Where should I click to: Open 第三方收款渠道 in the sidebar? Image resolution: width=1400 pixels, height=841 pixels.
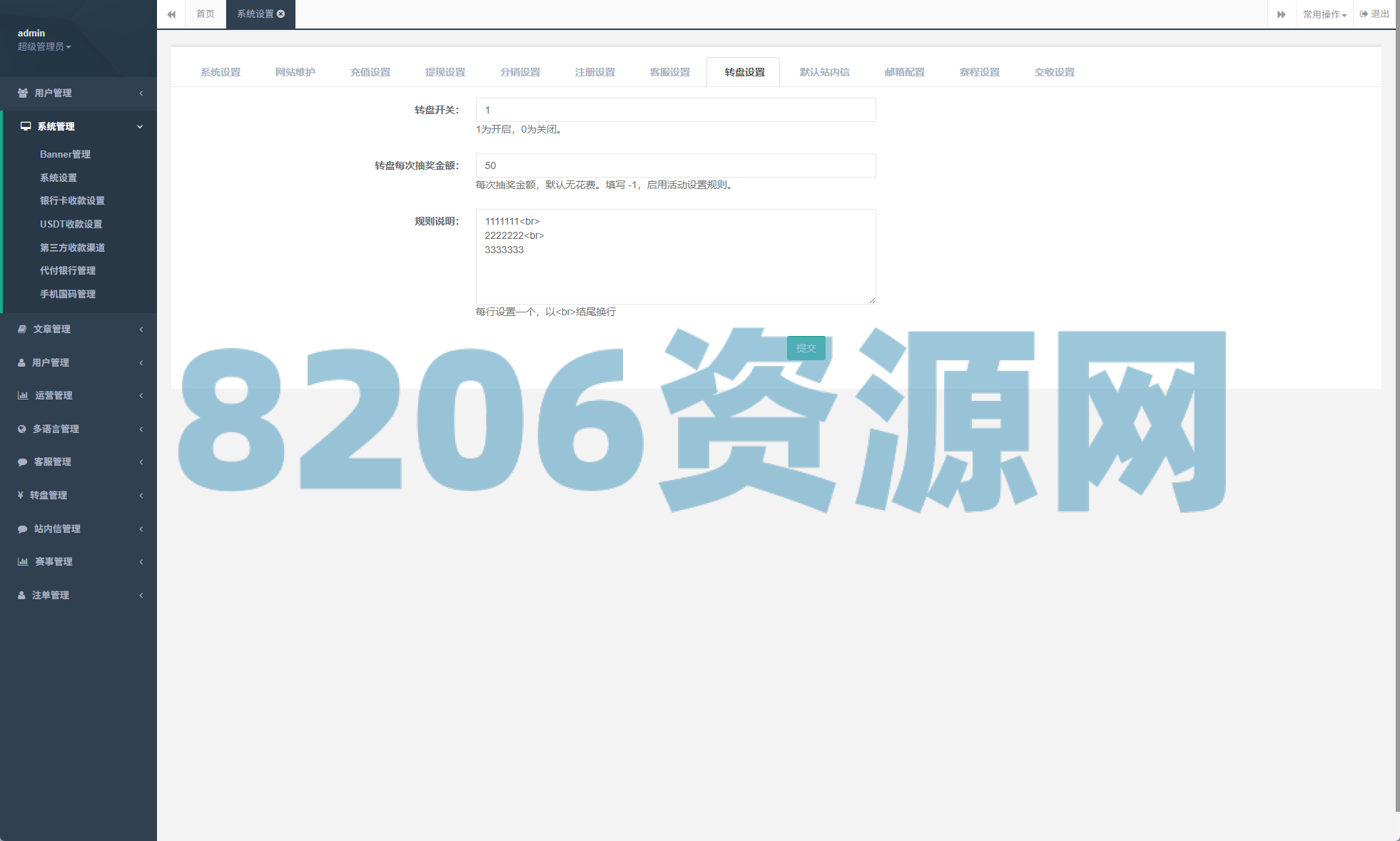(x=72, y=248)
